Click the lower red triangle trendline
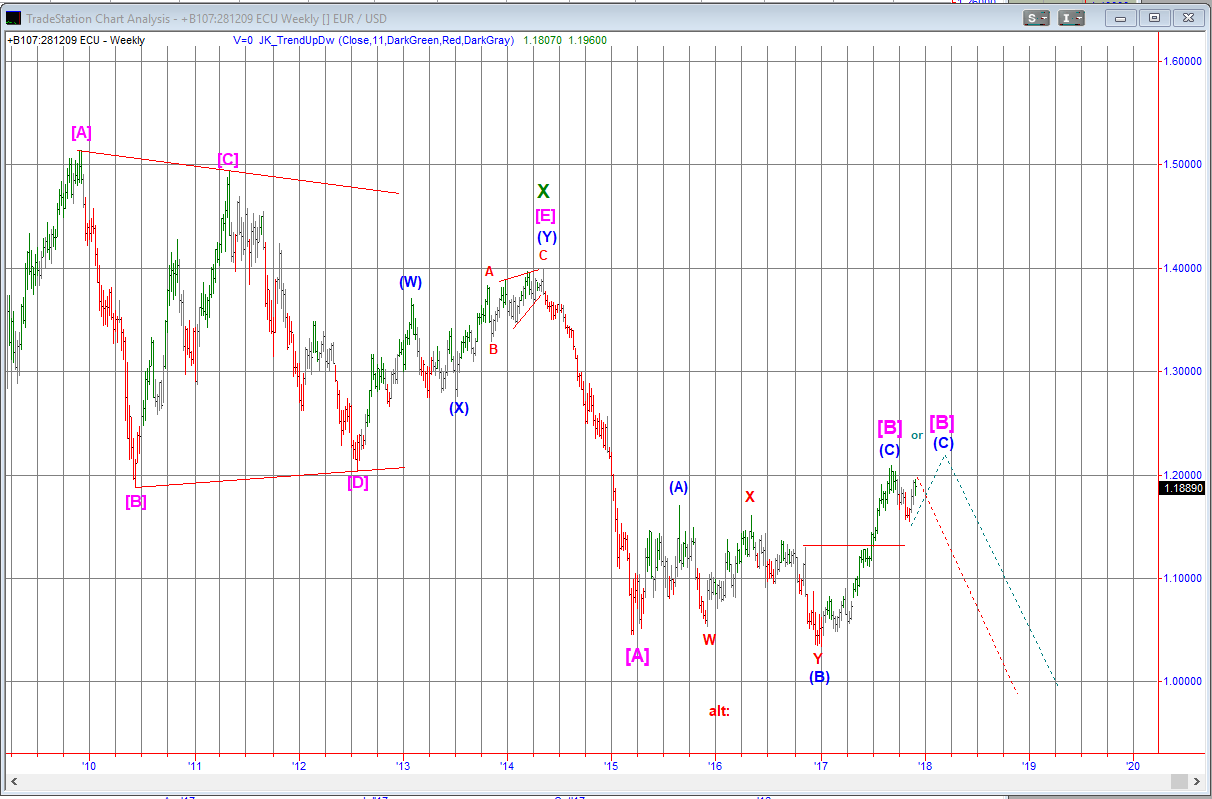The width and height of the screenshot is (1212, 799). (270, 477)
